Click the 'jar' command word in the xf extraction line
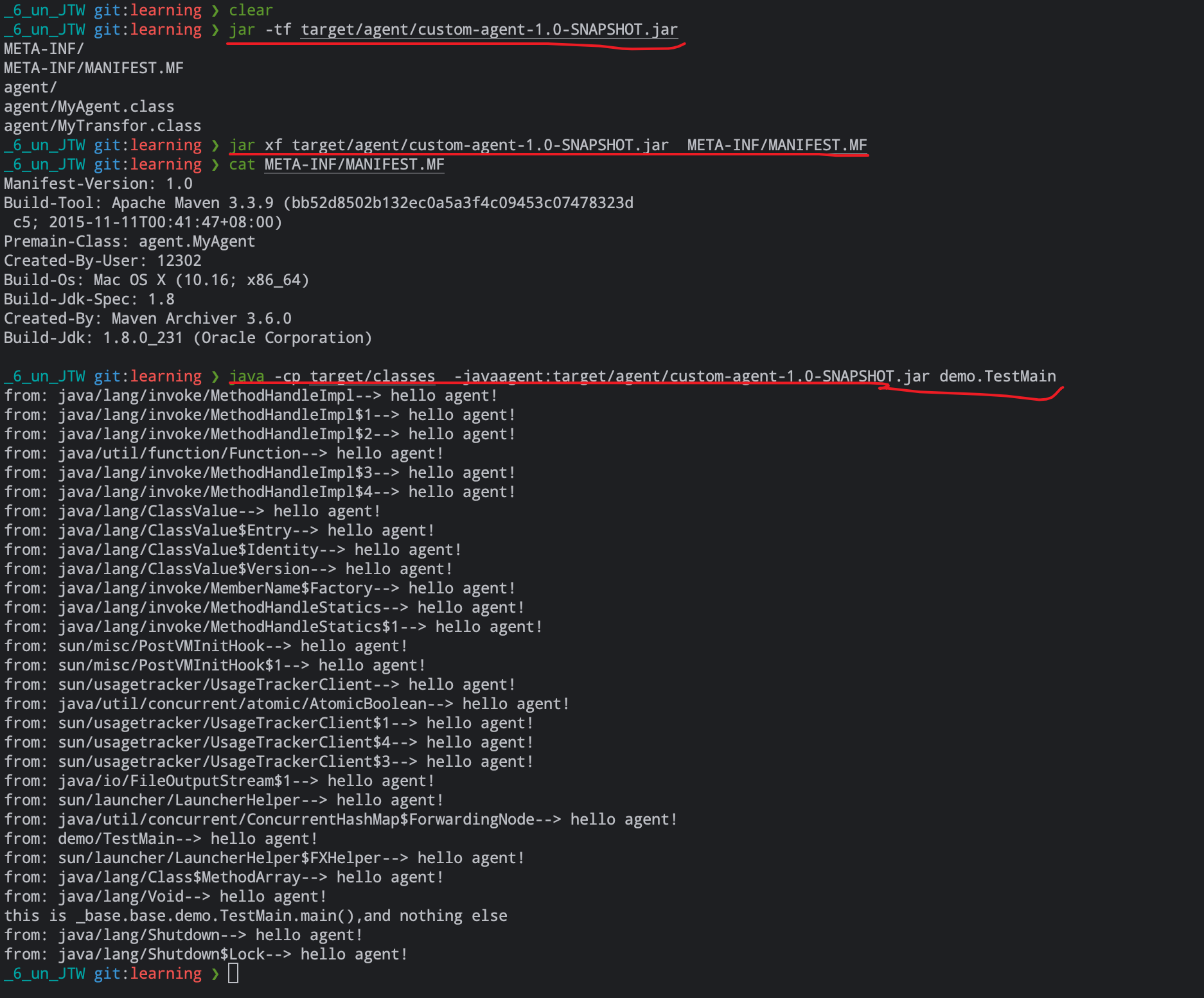This screenshot has width=1204, height=998. [x=242, y=145]
